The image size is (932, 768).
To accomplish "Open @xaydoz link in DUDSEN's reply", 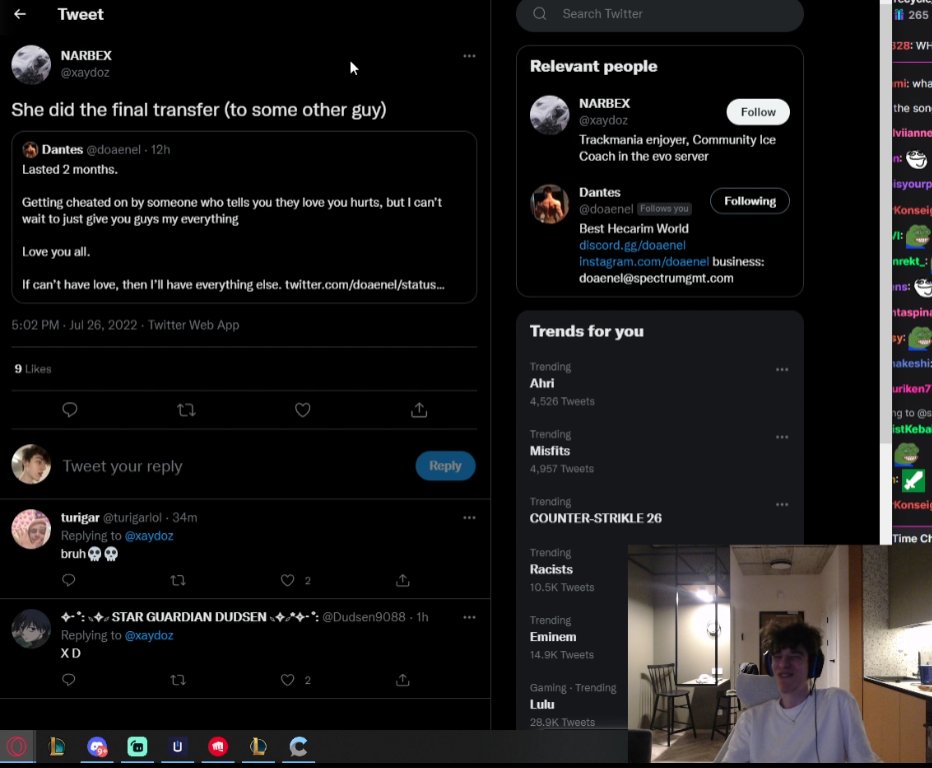I will [x=149, y=635].
